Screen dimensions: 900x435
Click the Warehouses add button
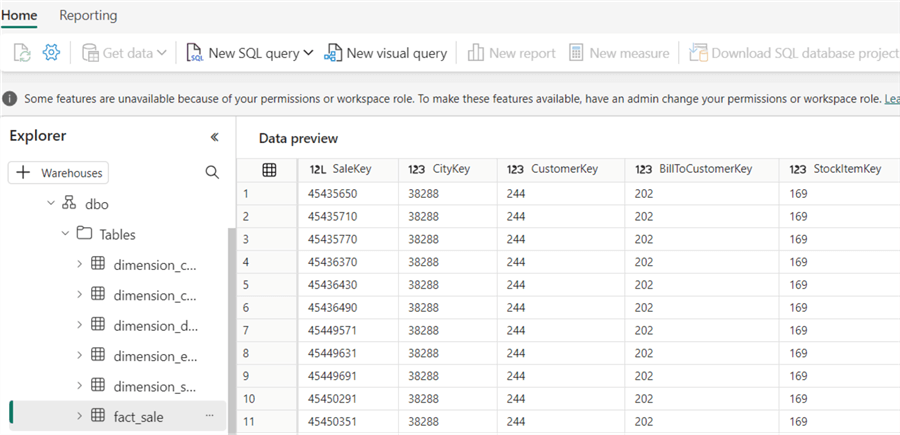[x=58, y=173]
